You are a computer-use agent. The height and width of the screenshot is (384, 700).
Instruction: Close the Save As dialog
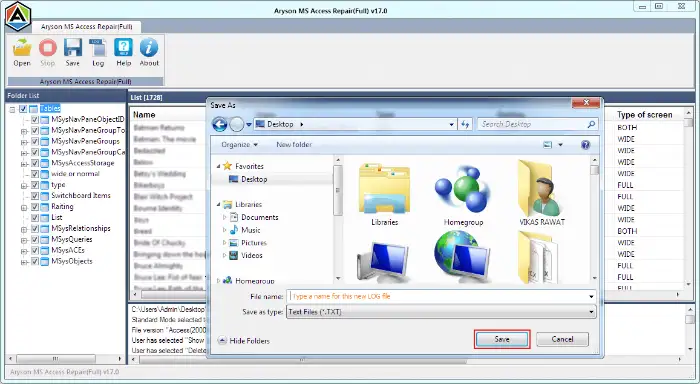click(586, 103)
